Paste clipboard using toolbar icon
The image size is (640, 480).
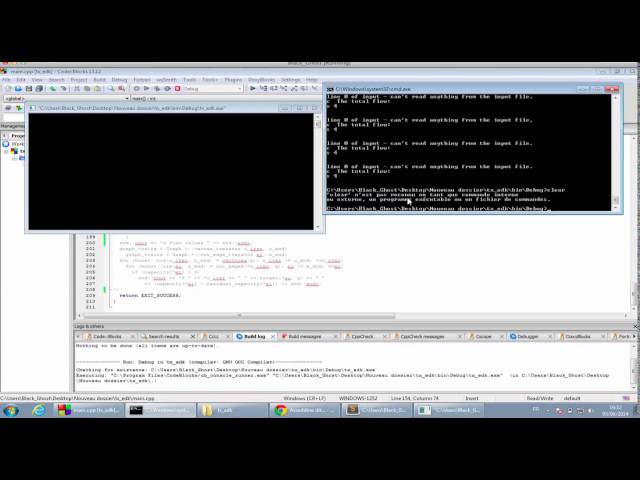pyautogui.click(x=98, y=89)
